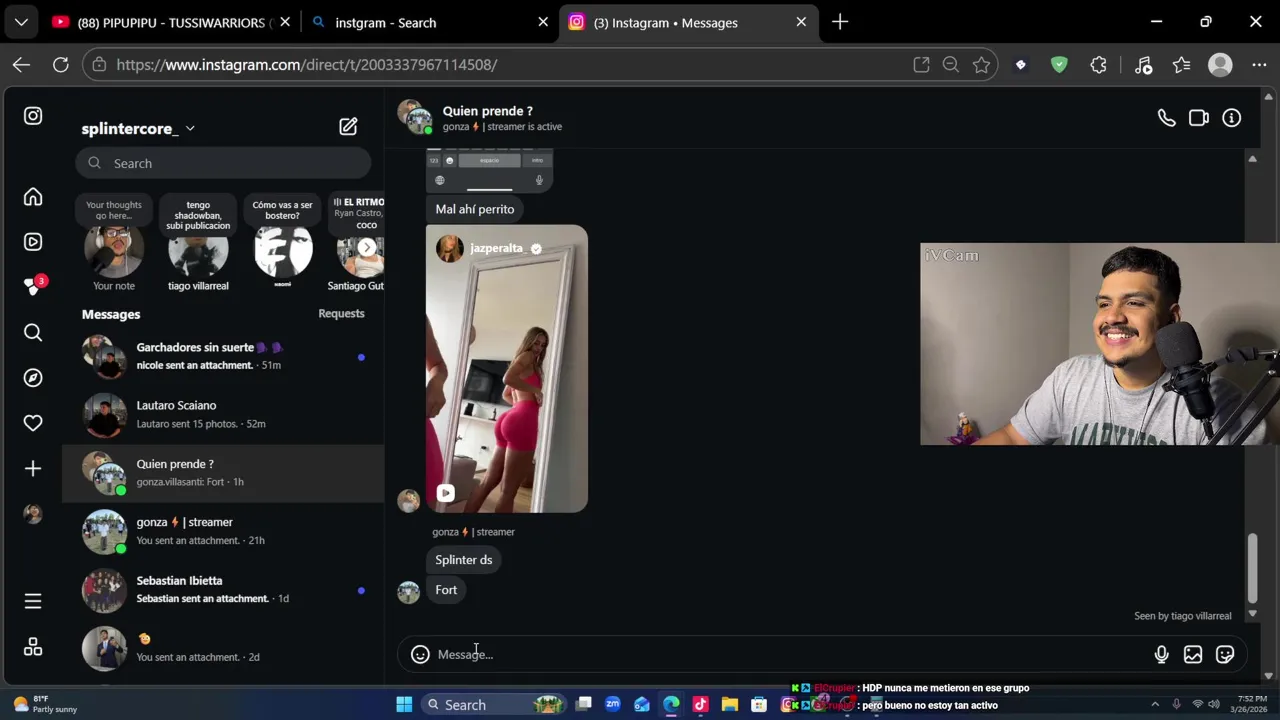
Task: Open Reels from the left sidebar
Action: (33, 242)
